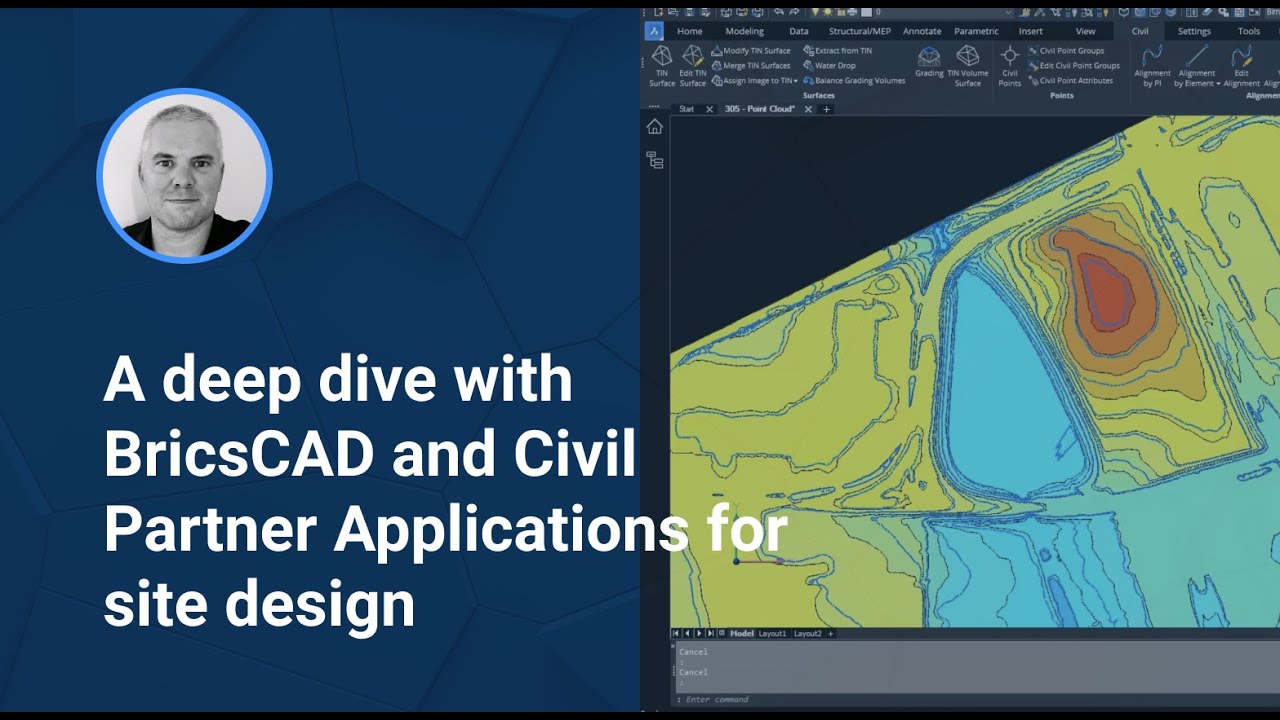Click Modify TIN Surface
The image size is (1280, 720).
tap(750, 50)
